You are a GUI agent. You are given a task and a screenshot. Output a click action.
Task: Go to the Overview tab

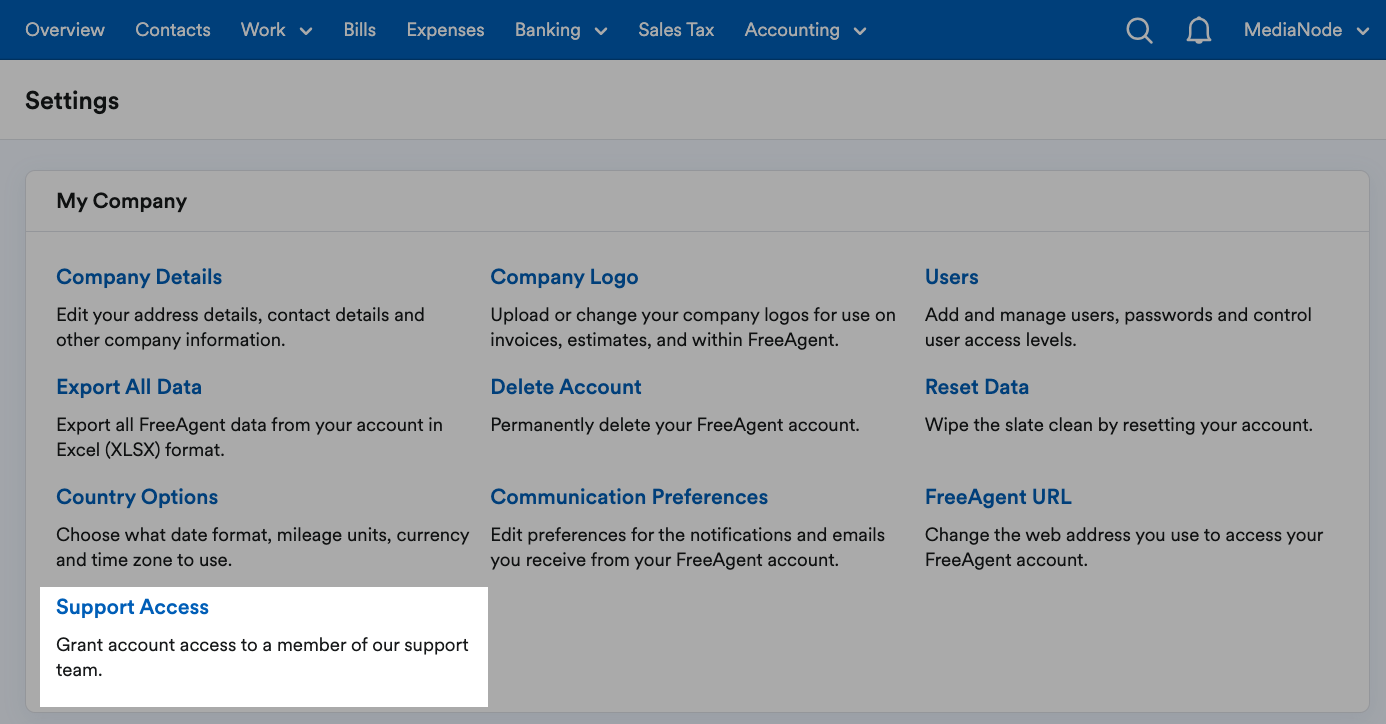(65, 30)
